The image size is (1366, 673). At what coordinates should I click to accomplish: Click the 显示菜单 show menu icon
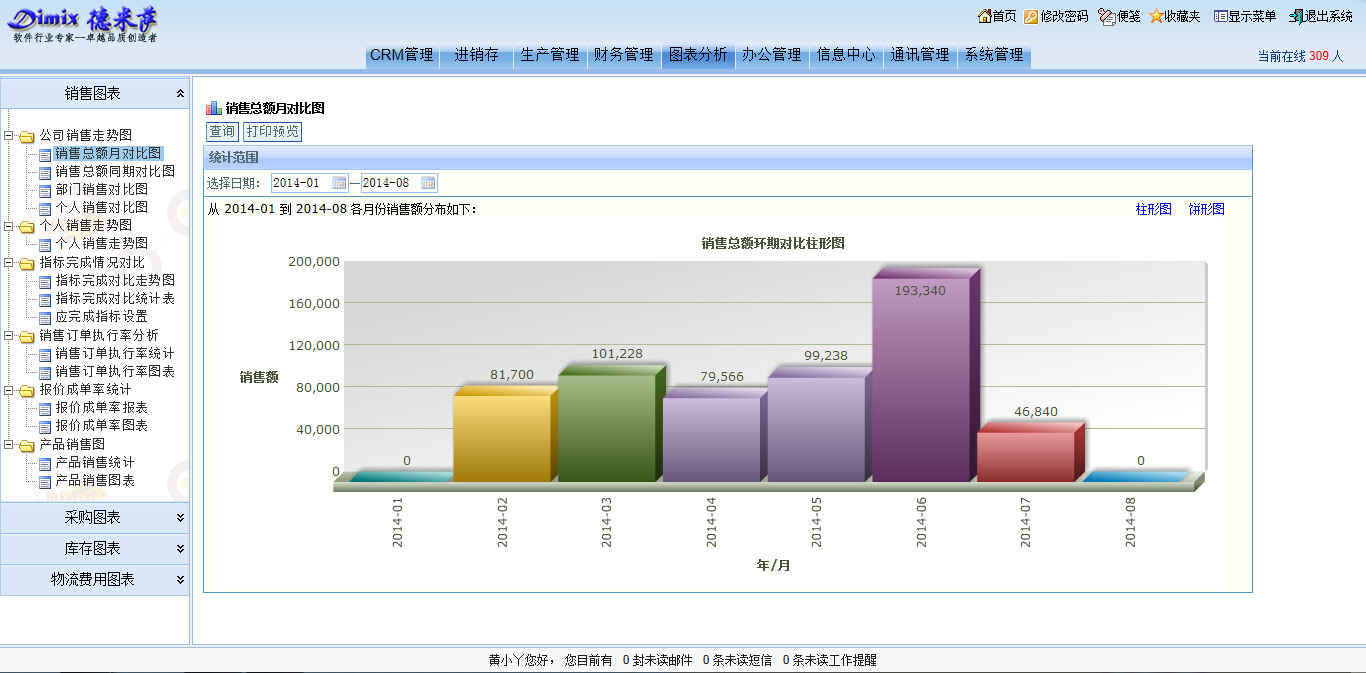pos(1220,16)
